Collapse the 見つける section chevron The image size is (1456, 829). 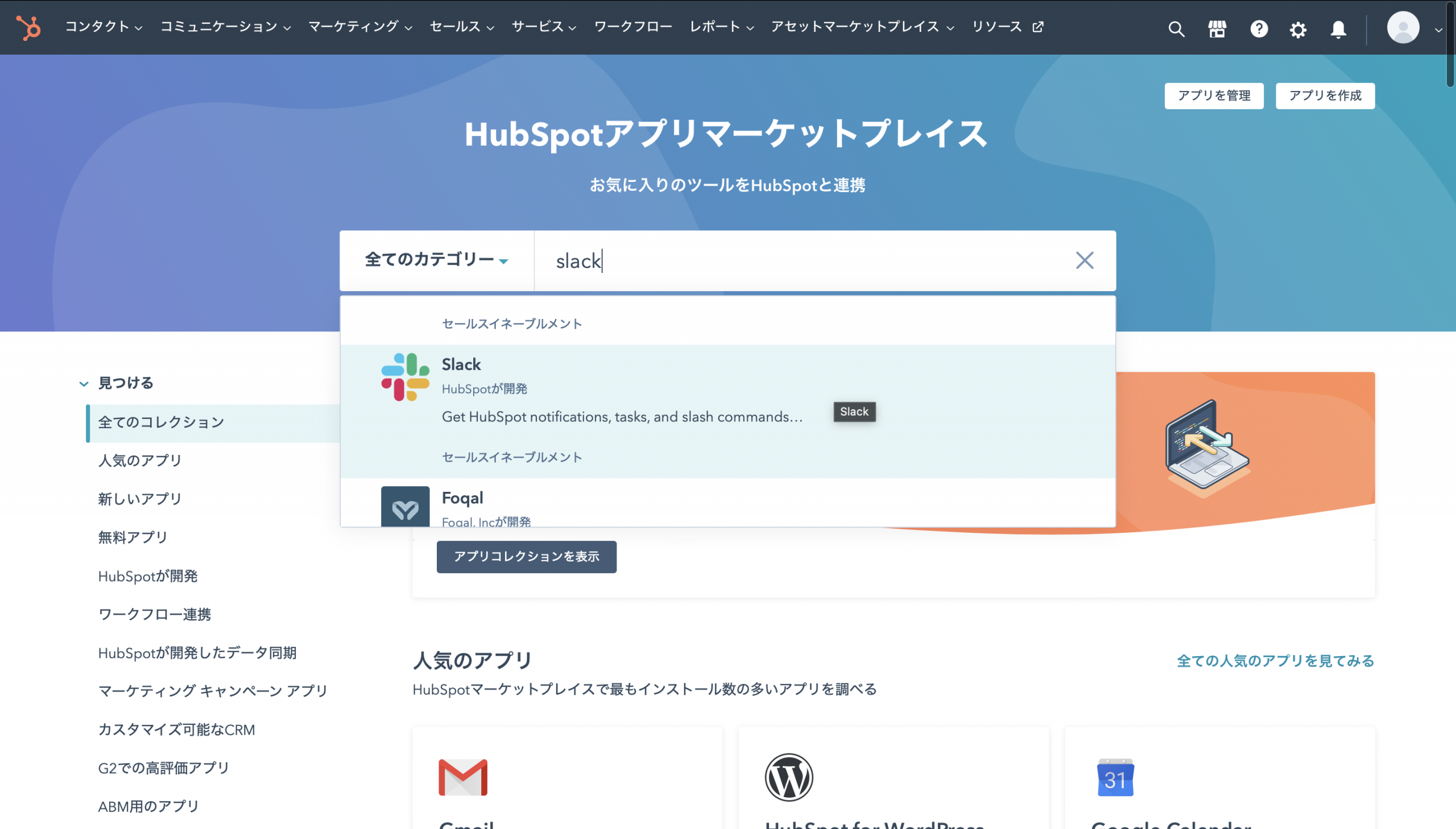pyautogui.click(x=84, y=384)
